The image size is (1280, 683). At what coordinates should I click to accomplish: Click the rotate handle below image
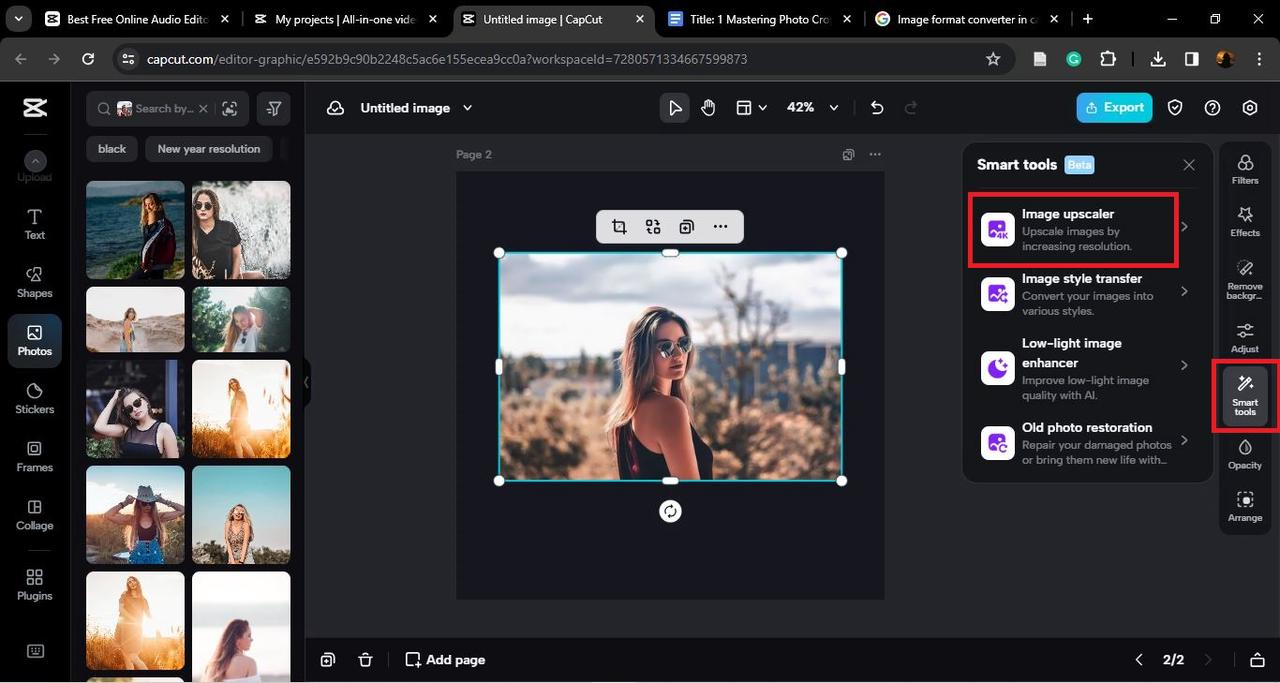[x=670, y=511]
